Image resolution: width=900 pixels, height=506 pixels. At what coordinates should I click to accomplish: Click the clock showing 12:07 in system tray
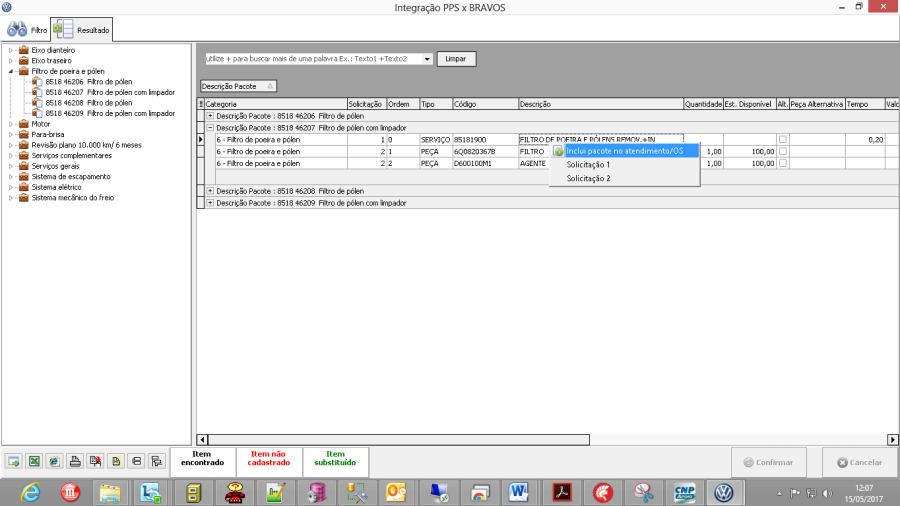864,488
